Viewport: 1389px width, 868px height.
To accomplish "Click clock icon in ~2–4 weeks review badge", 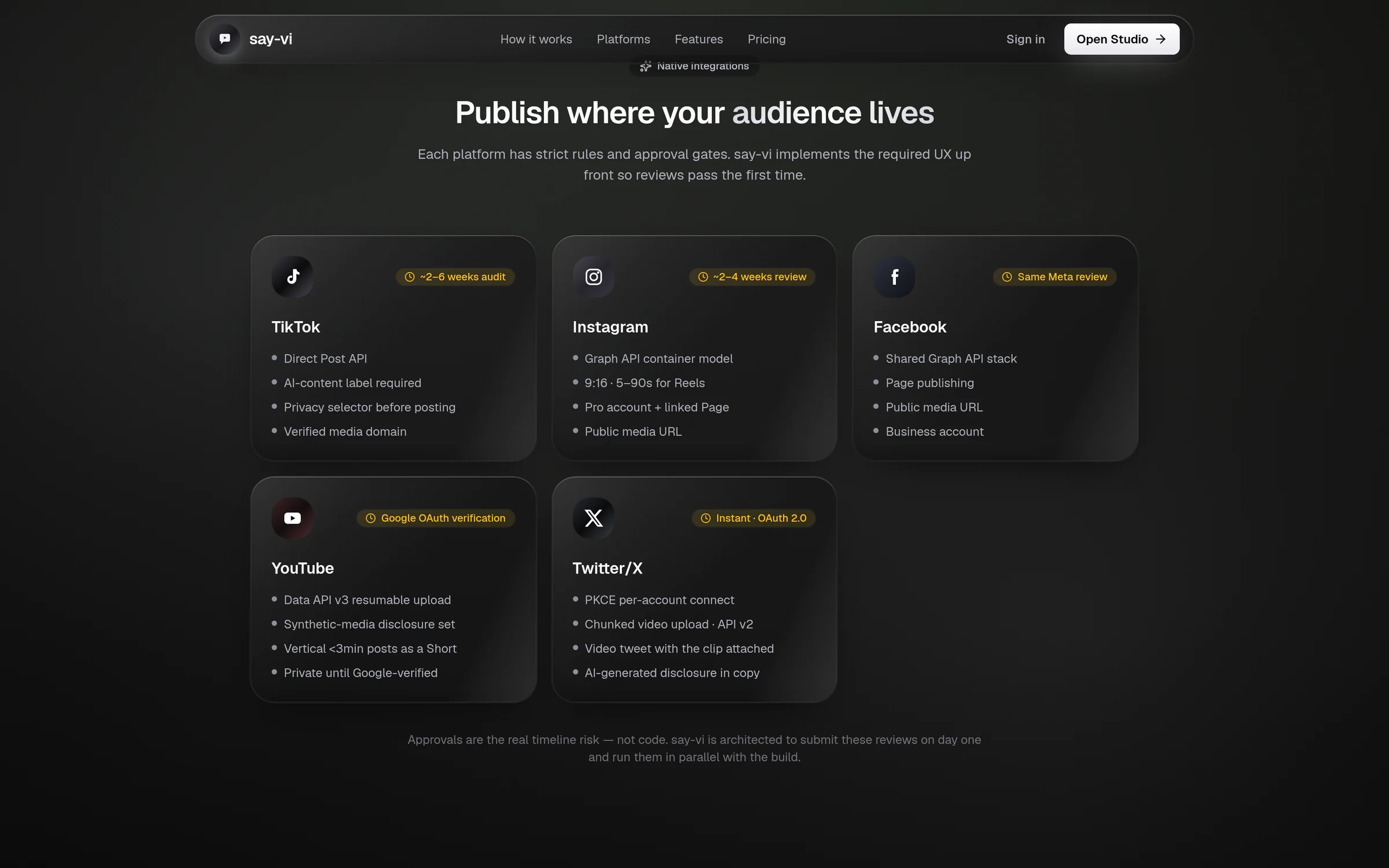I will click(703, 277).
